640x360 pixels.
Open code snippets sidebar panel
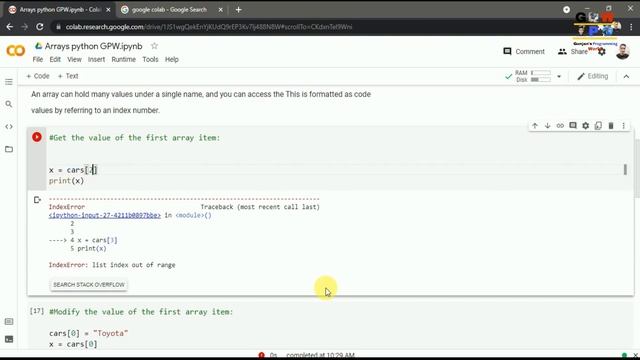9,127
